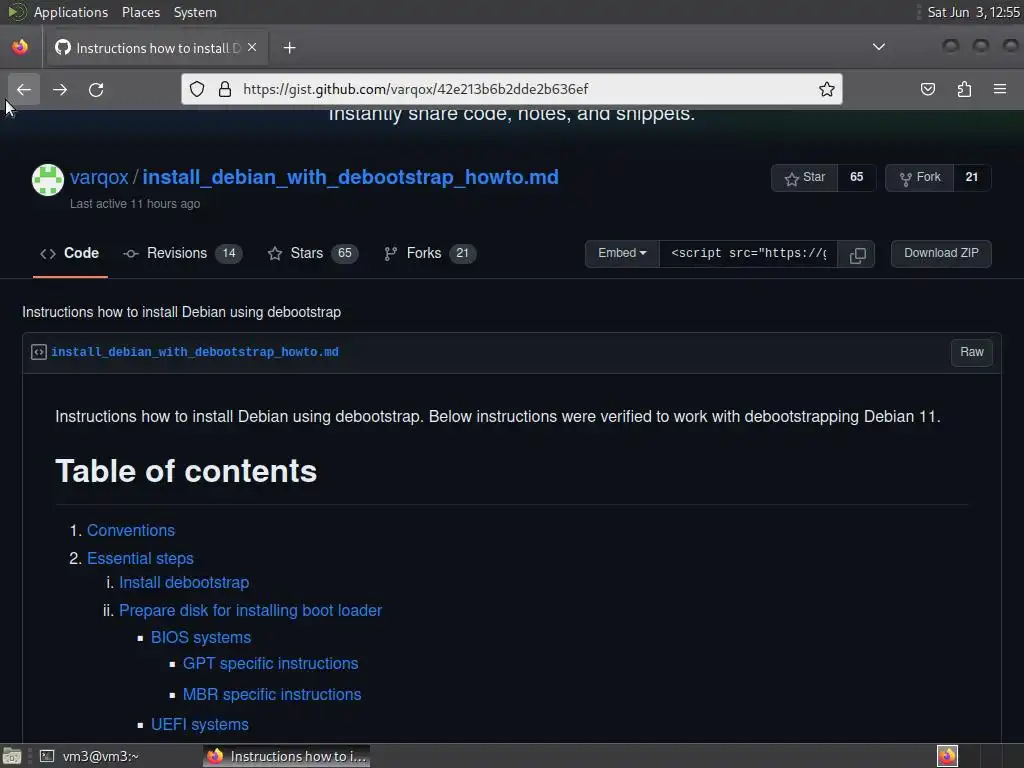Image resolution: width=1024 pixels, height=768 pixels.
Task: Open varqox user avatar
Action: [x=48, y=180]
